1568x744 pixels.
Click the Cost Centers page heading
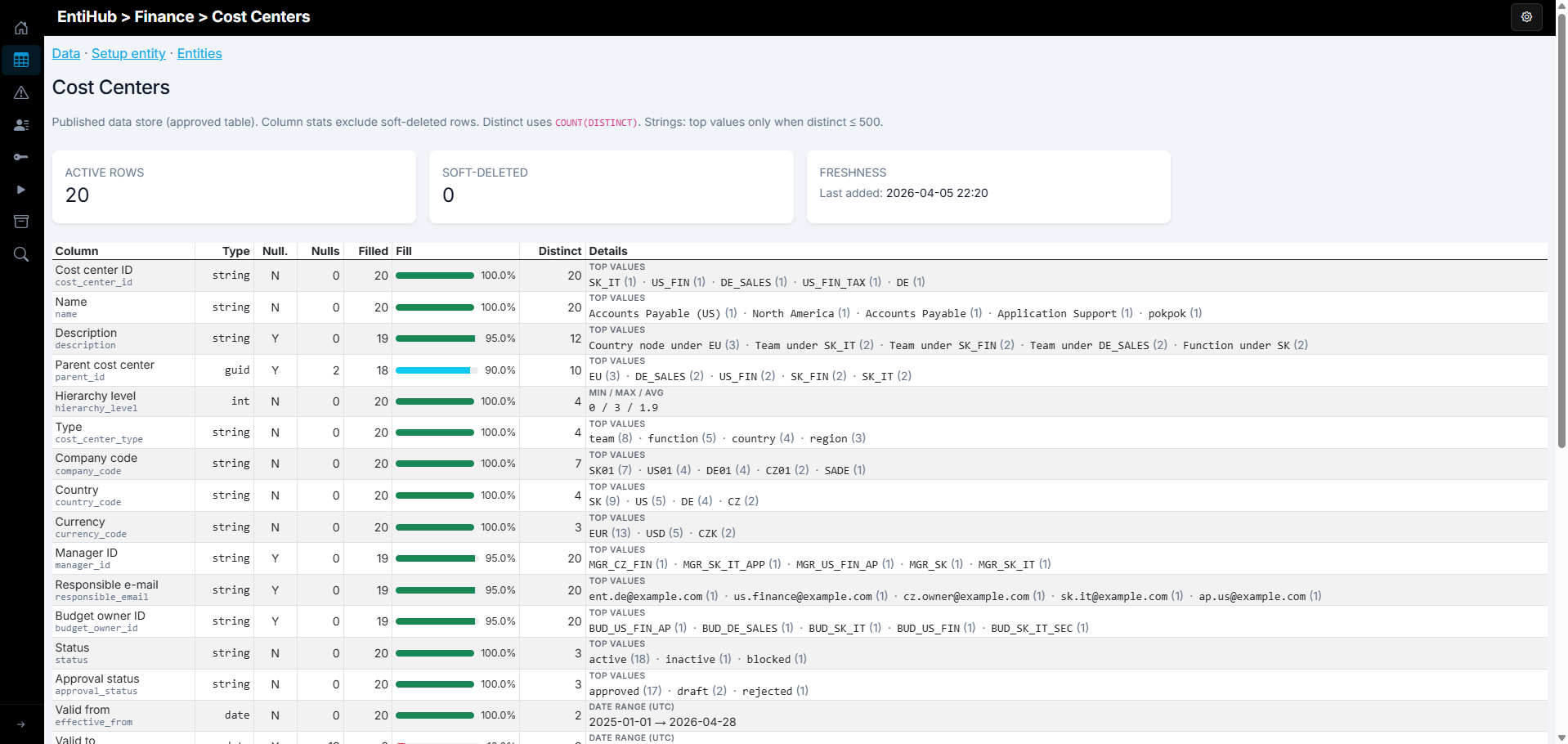coord(111,87)
